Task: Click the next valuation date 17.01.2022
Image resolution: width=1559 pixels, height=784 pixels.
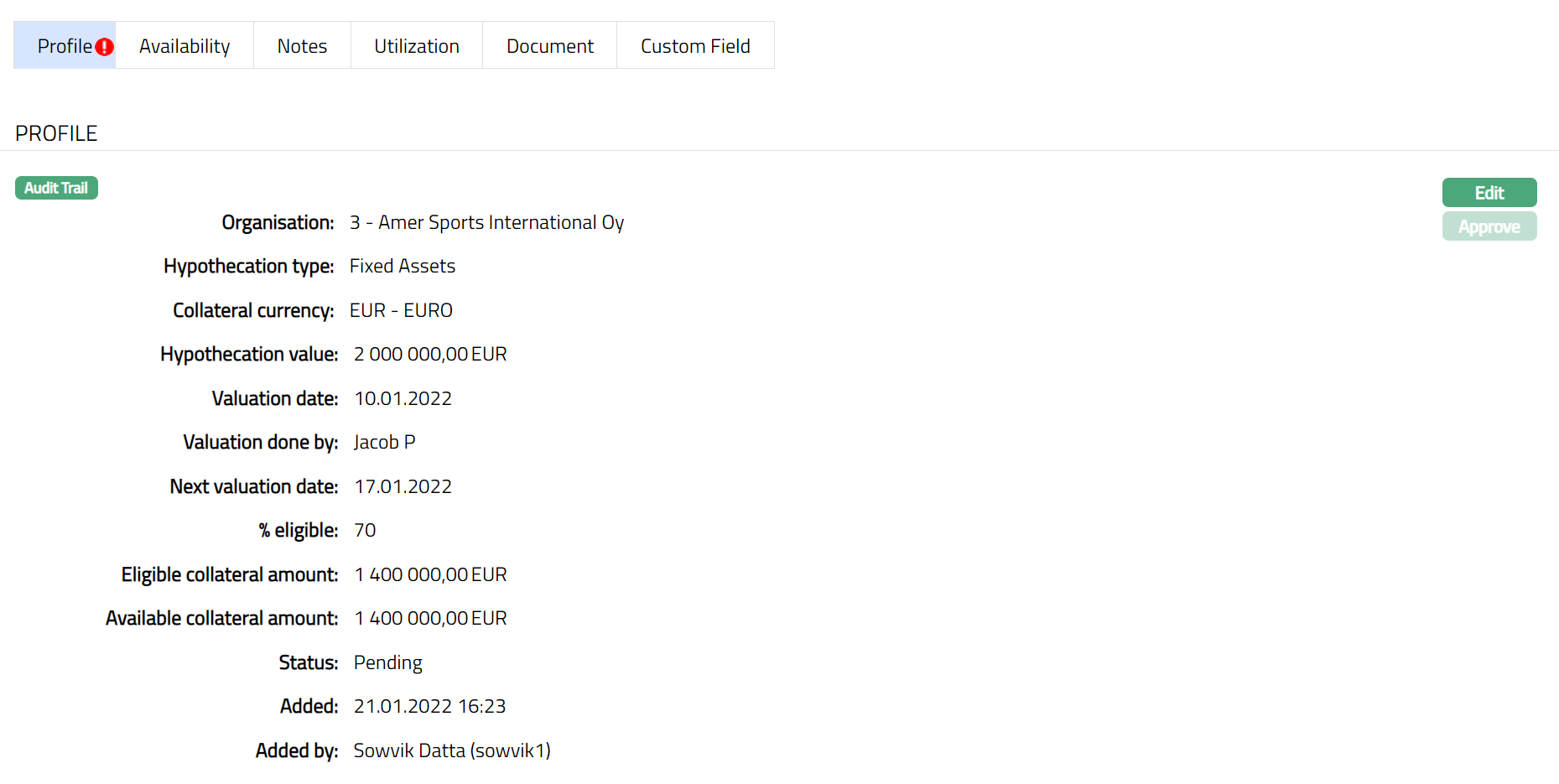Action: click(403, 486)
